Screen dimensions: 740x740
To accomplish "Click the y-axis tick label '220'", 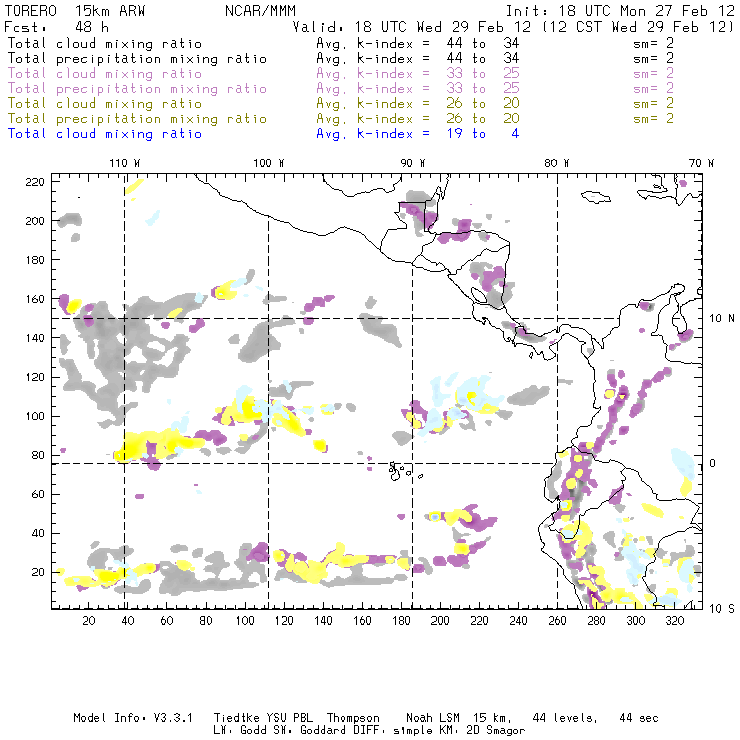I will point(35,182).
